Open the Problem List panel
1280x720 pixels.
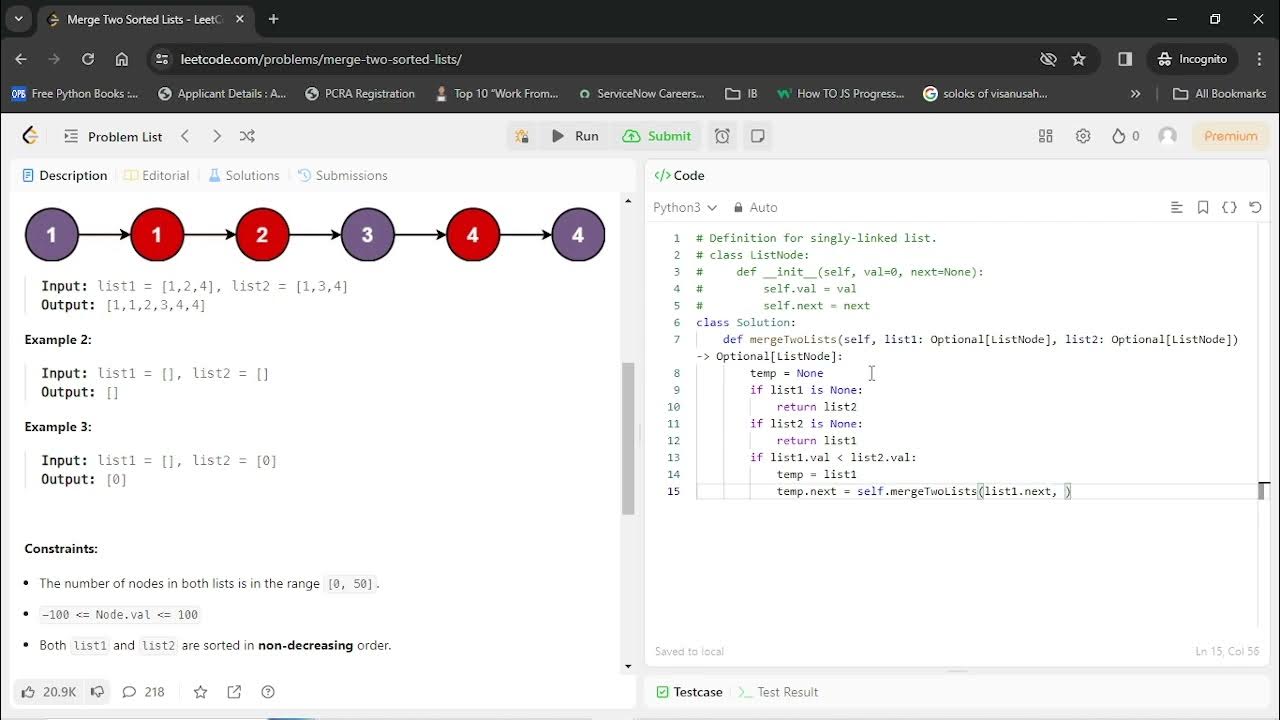112,136
